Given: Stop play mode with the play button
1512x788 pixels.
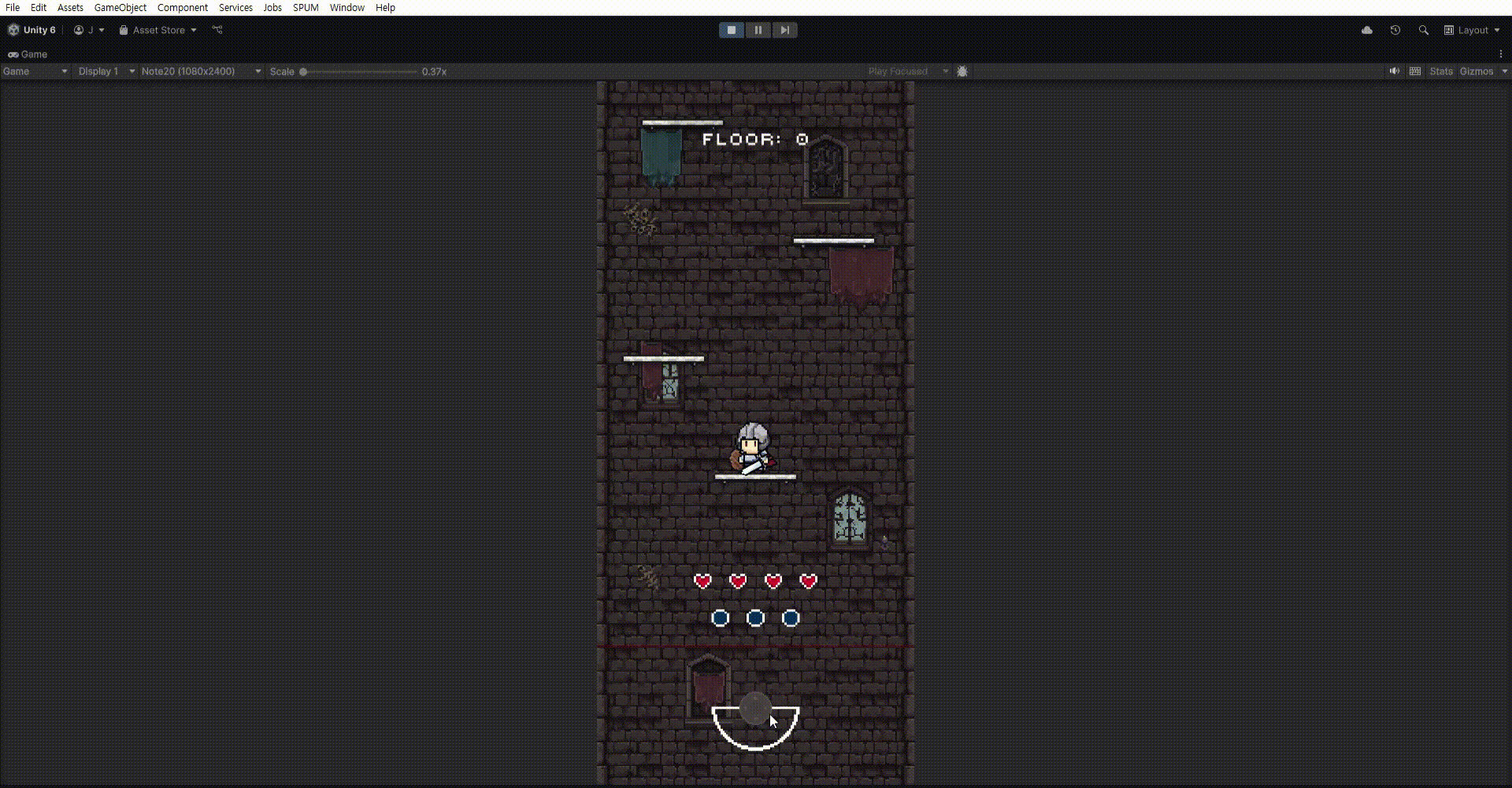Looking at the screenshot, I should pos(732,30).
